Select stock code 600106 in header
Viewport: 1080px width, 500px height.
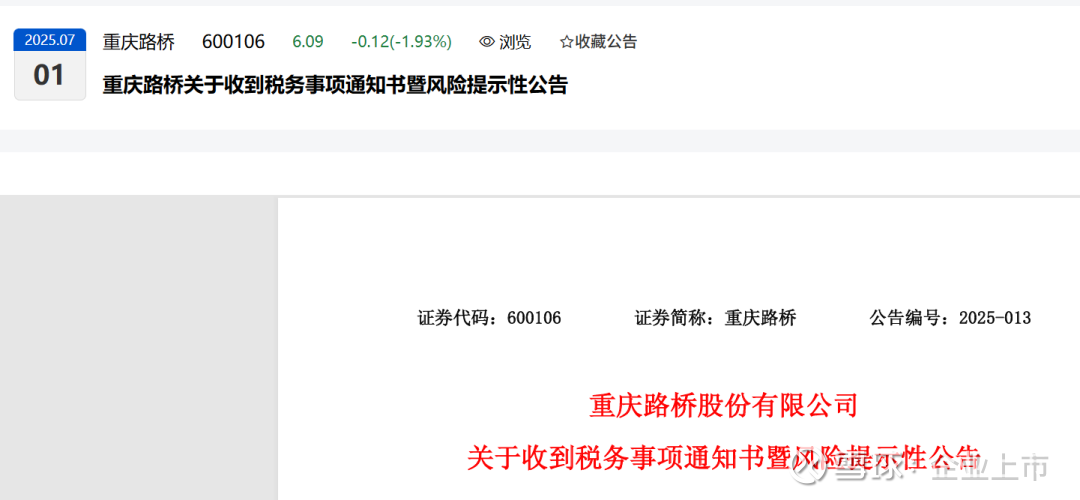(233, 42)
